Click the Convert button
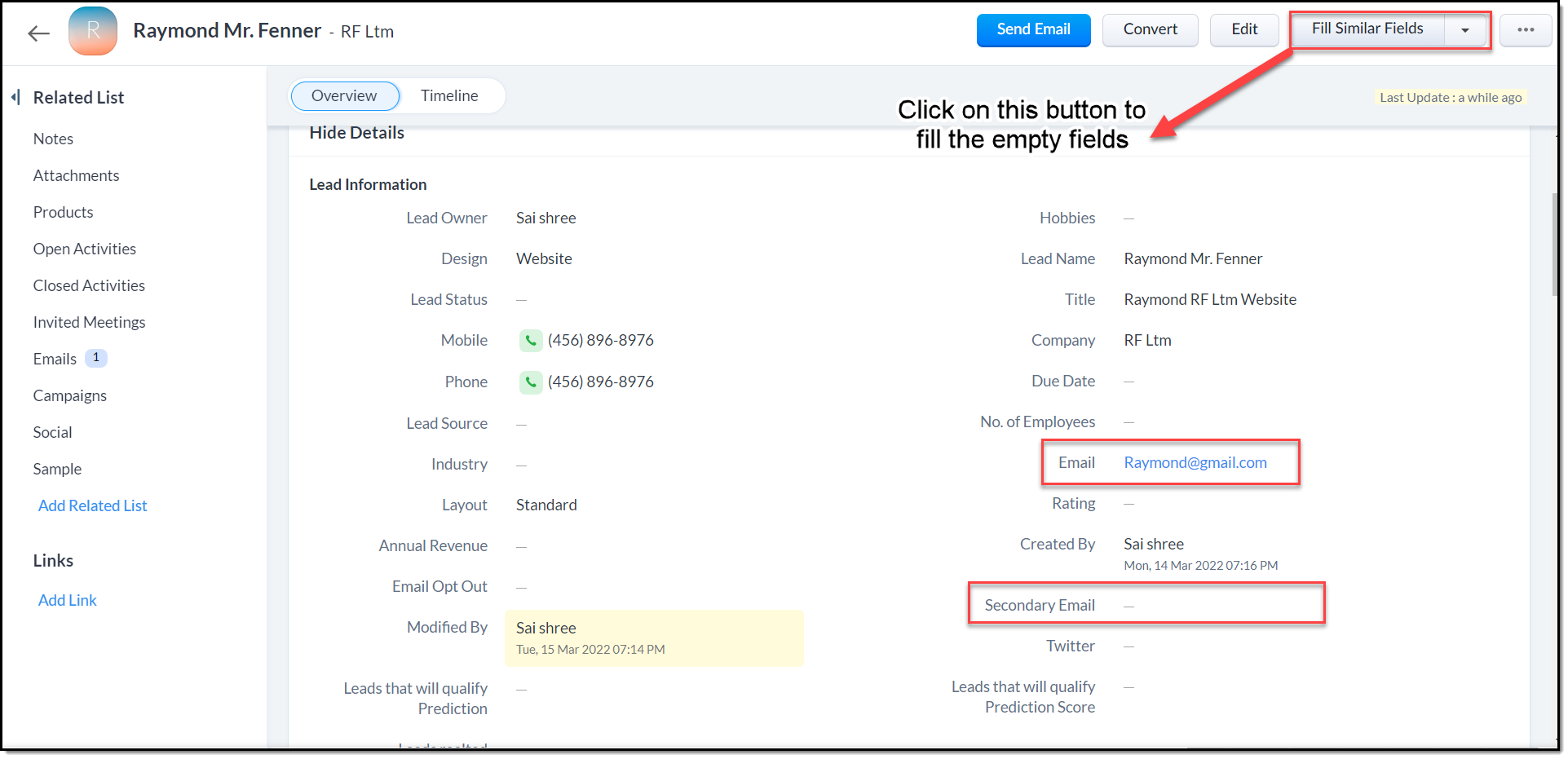The image size is (1568, 759). click(1150, 30)
